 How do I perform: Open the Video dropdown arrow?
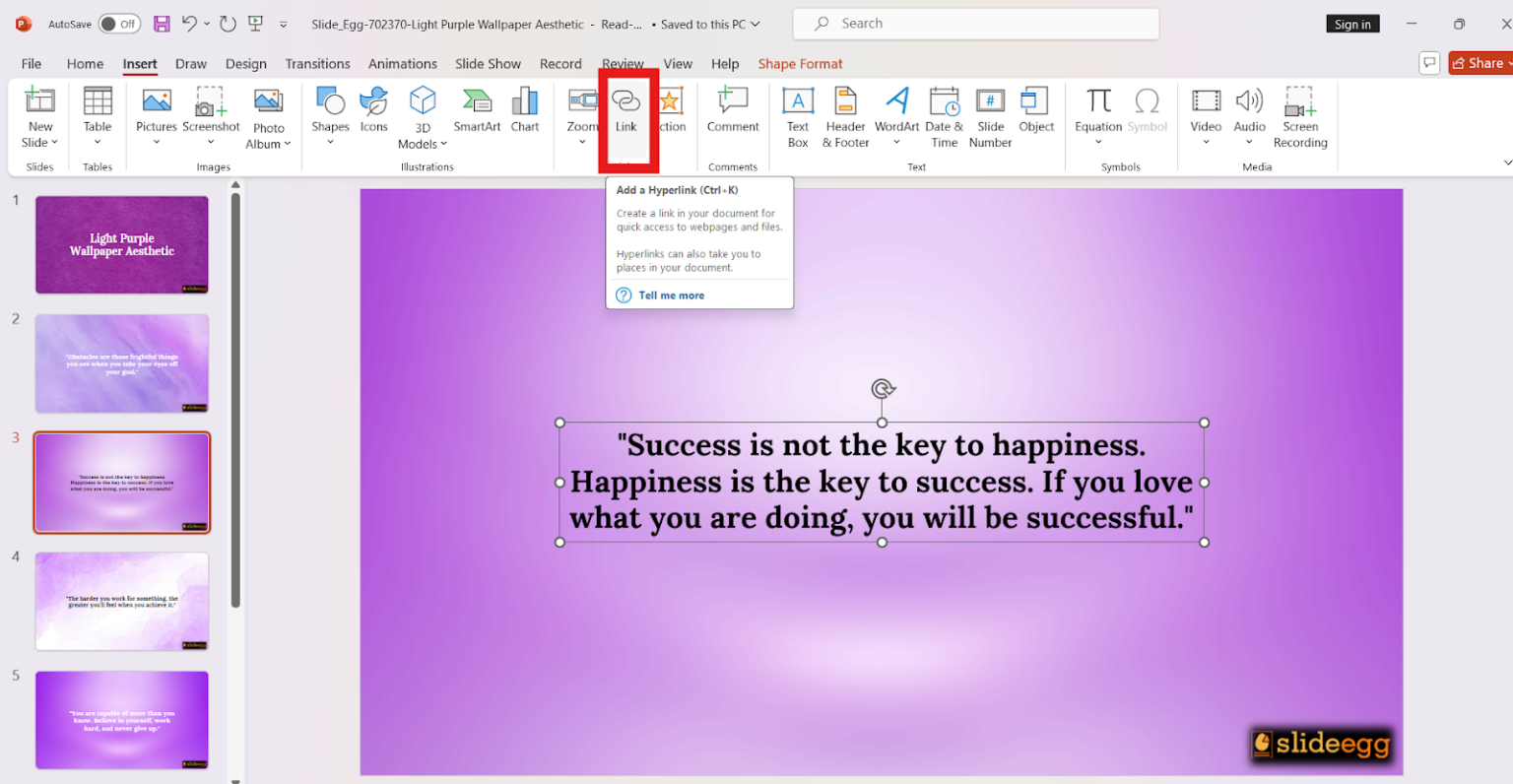[1205, 143]
